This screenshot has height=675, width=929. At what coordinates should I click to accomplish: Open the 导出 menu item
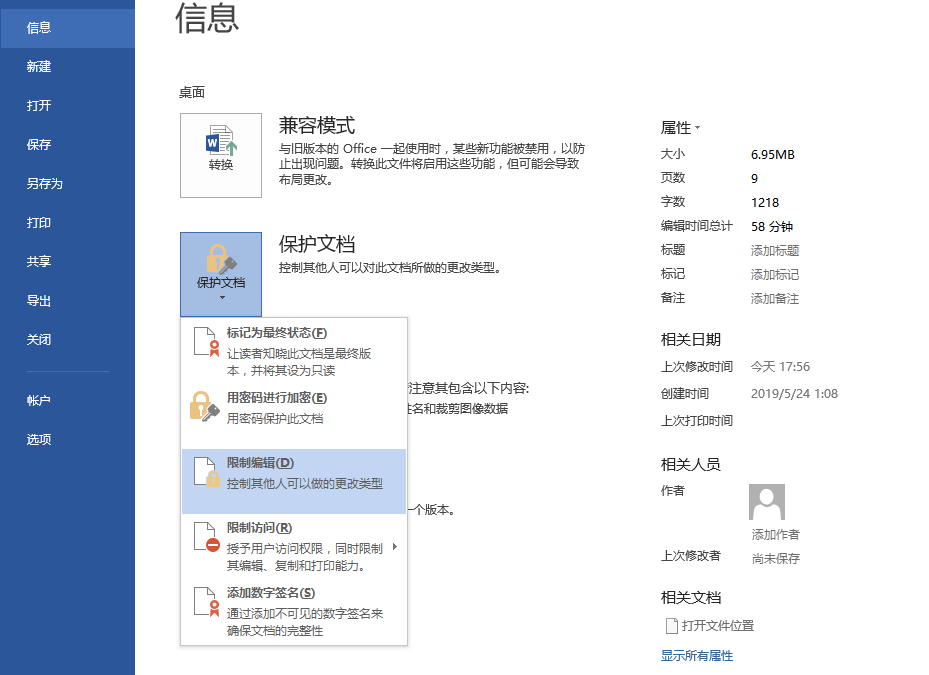tap(38, 300)
